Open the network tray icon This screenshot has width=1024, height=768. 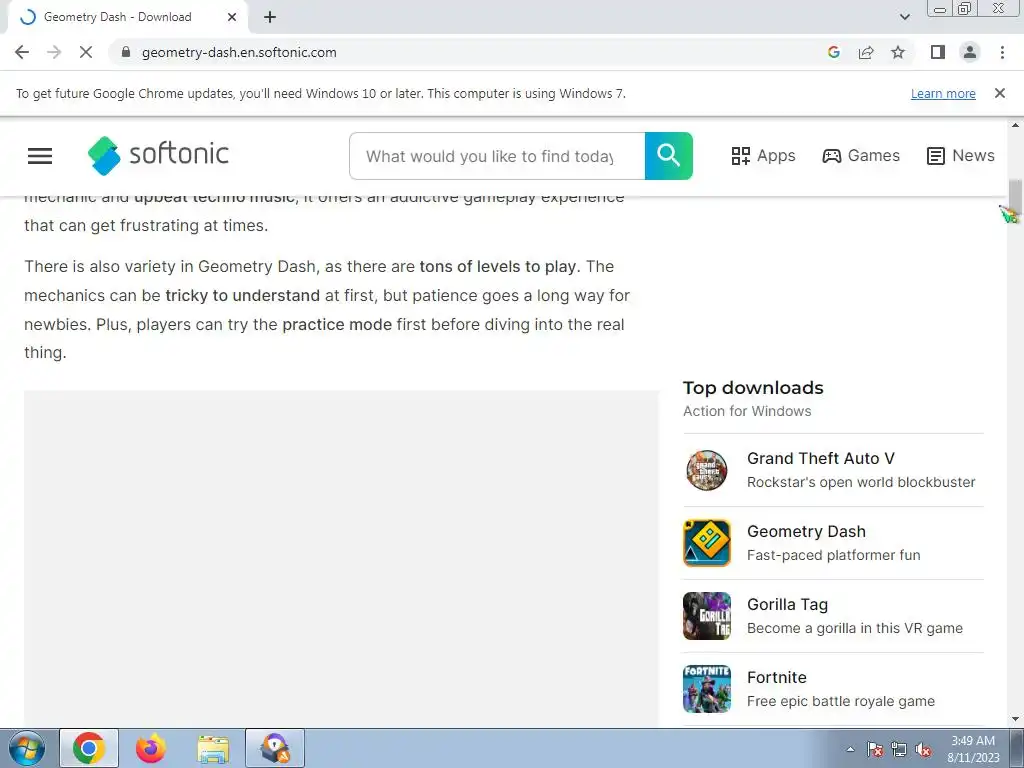899,749
